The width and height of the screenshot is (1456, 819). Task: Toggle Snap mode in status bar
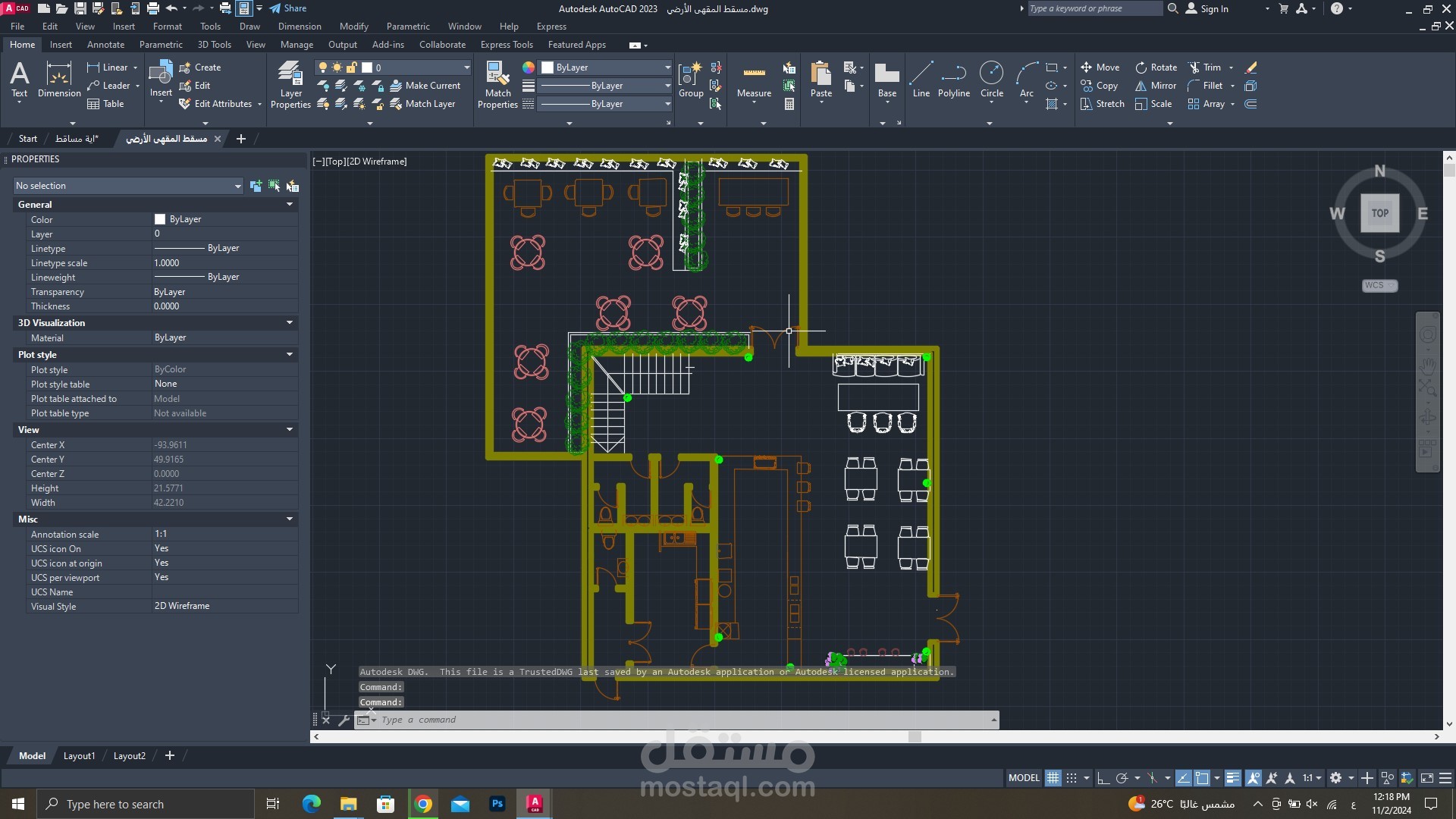pos(1072,778)
